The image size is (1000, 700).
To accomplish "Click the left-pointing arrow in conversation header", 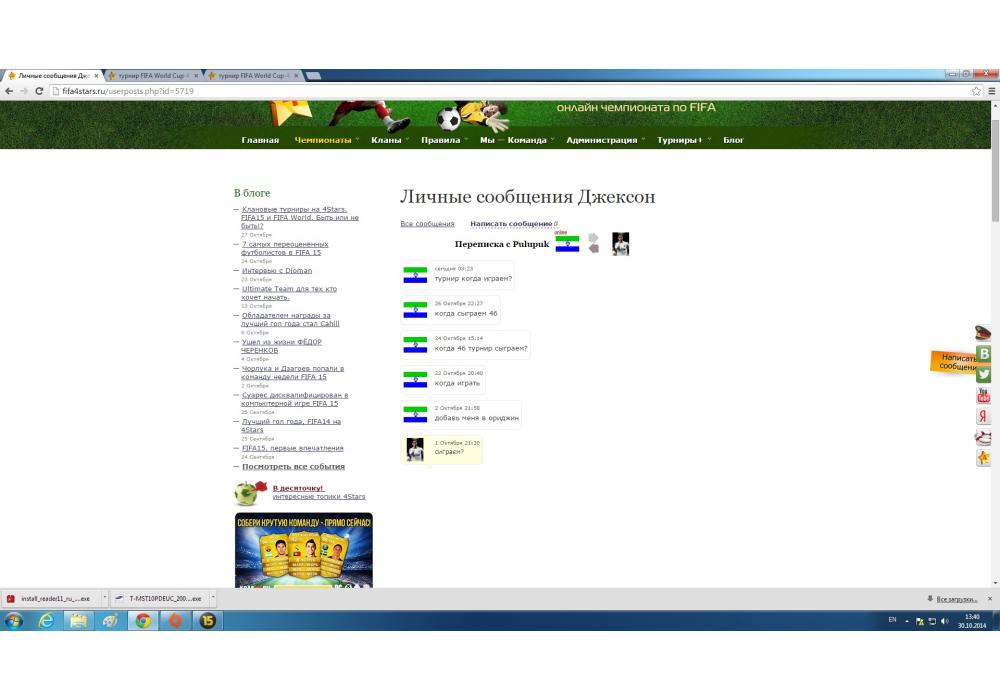I will pyautogui.click(x=594, y=249).
